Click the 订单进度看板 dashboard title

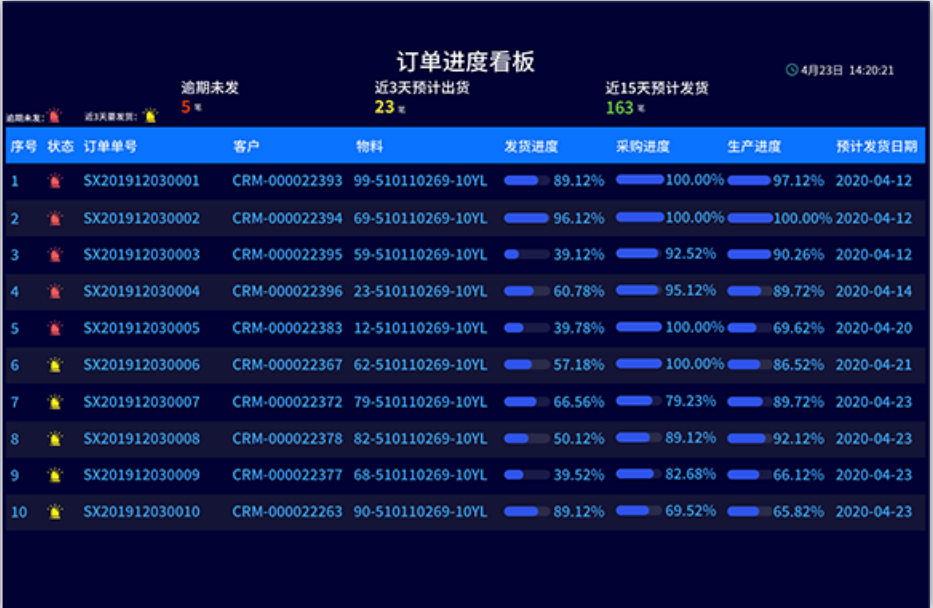point(466,61)
